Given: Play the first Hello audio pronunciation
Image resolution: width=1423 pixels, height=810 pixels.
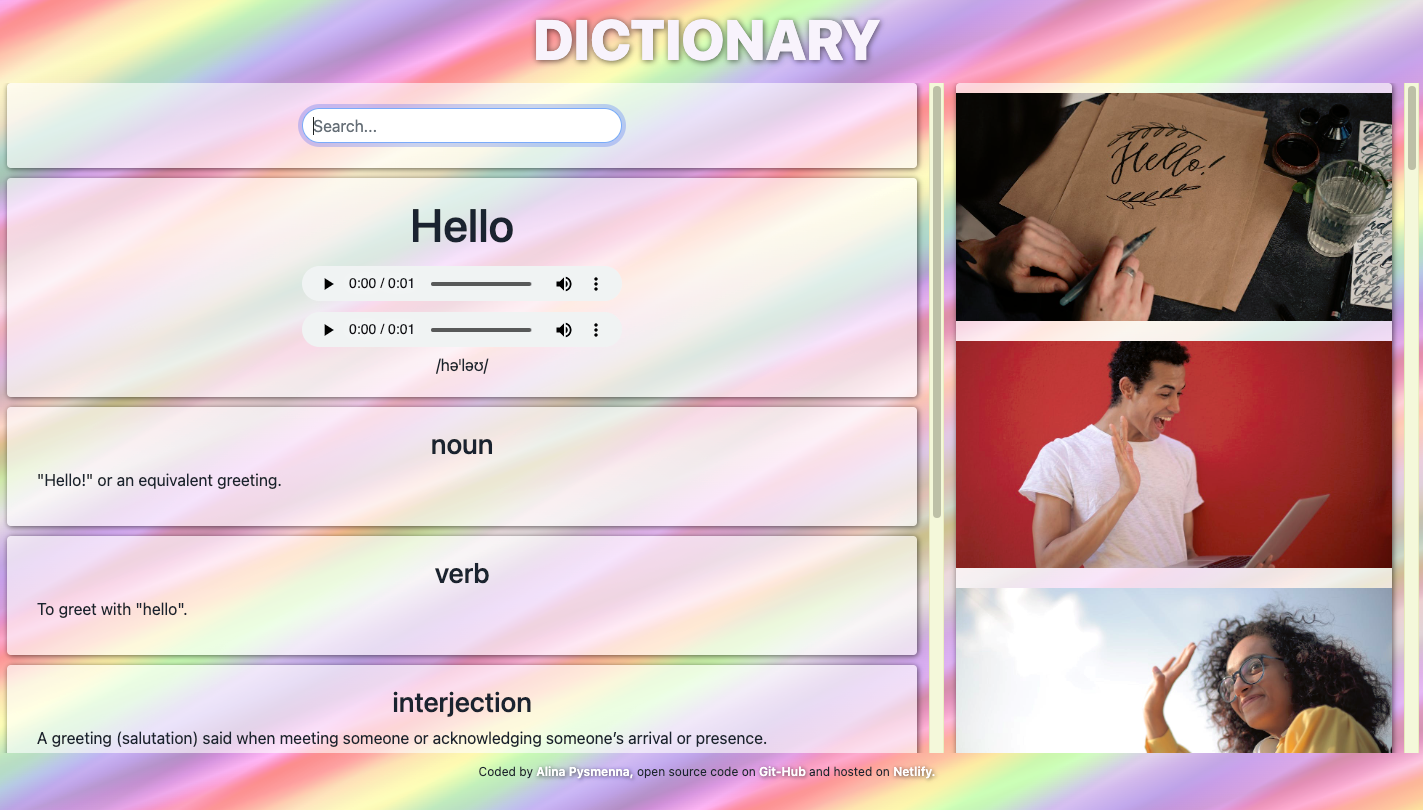Looking at the screenshot, I should 328,284.
